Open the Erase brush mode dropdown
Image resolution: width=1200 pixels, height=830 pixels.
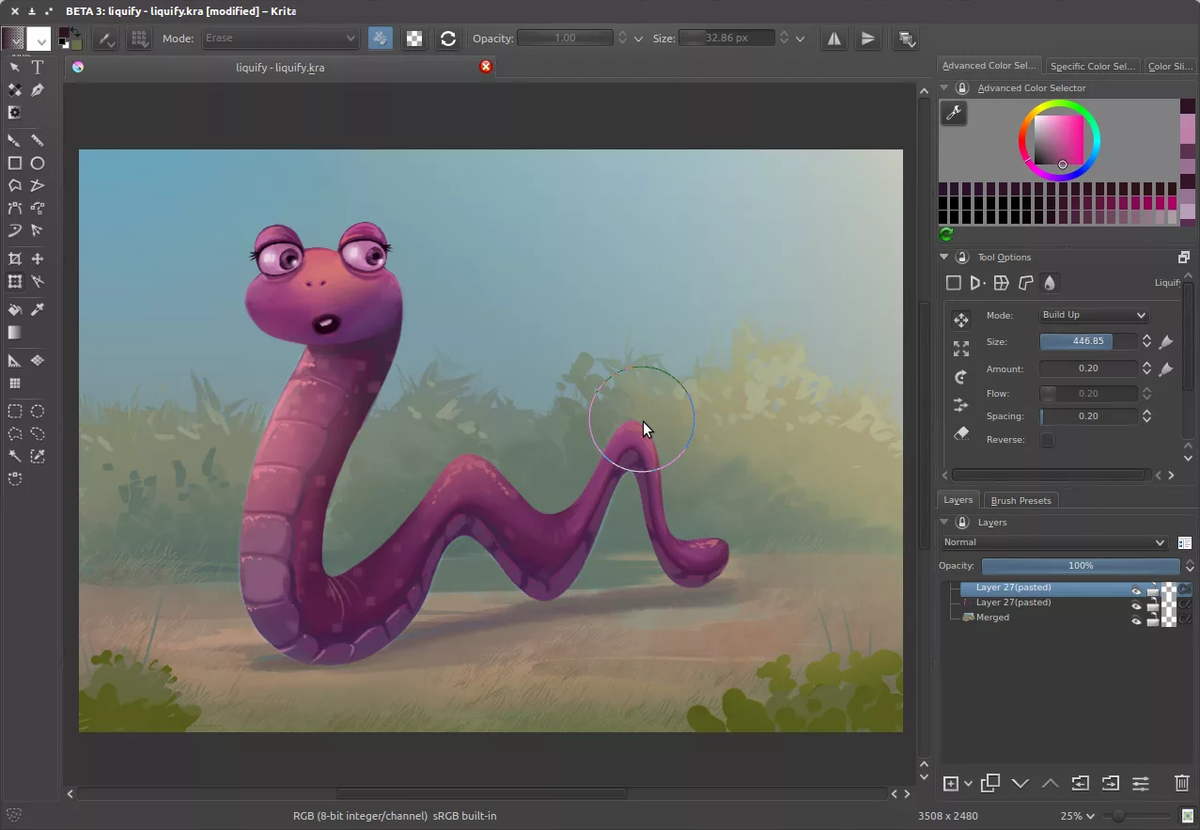coord(280,38)
